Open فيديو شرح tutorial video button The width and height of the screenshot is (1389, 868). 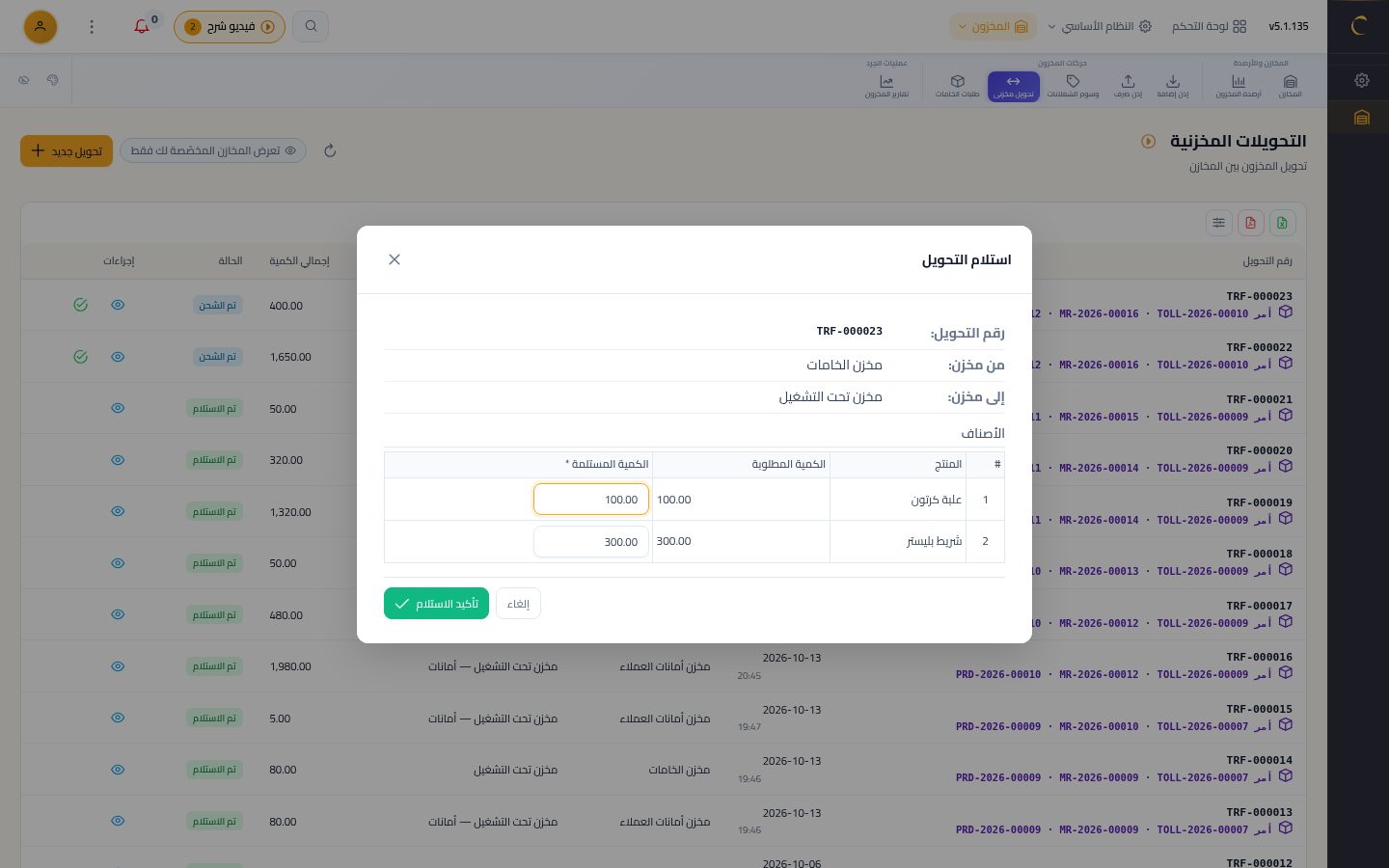(230, 26)
